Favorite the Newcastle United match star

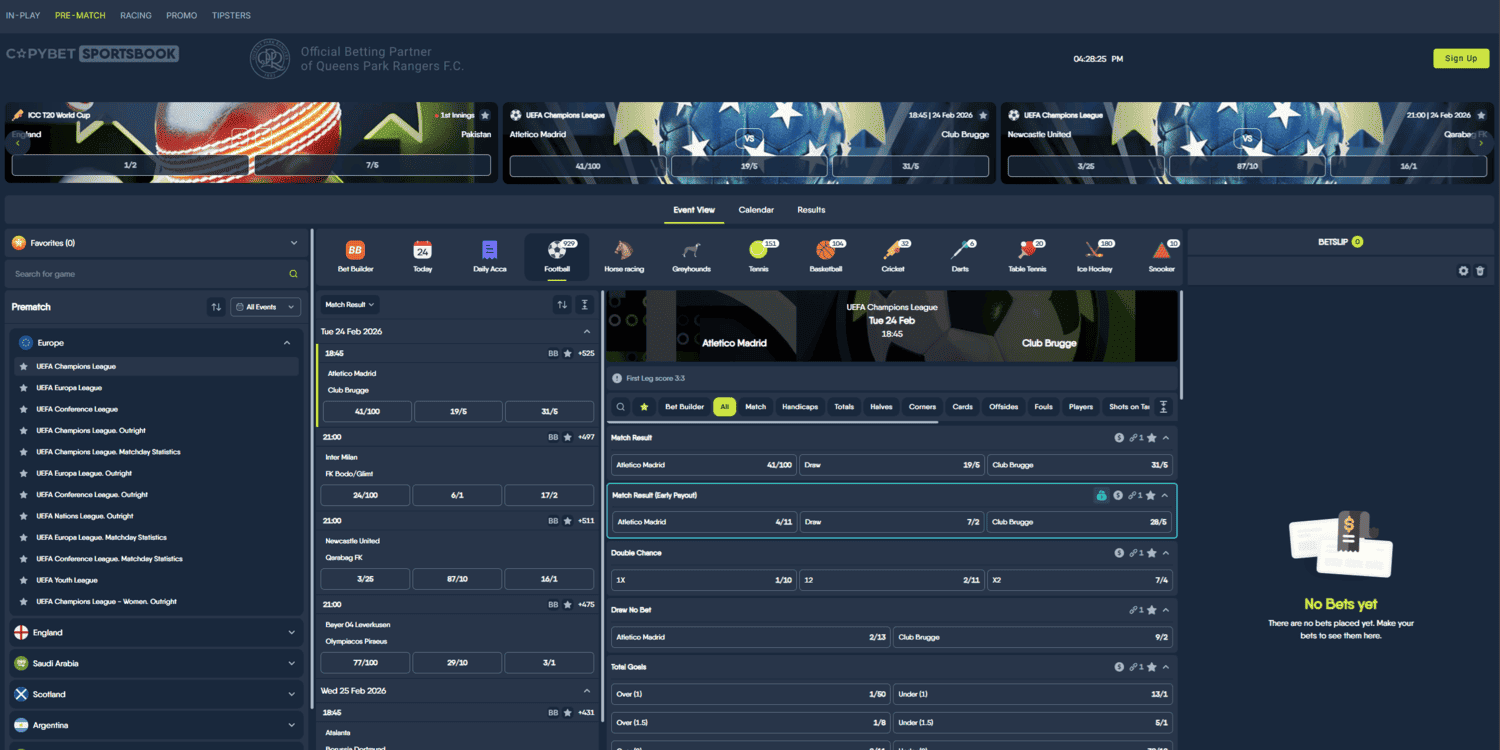(568, 521)
